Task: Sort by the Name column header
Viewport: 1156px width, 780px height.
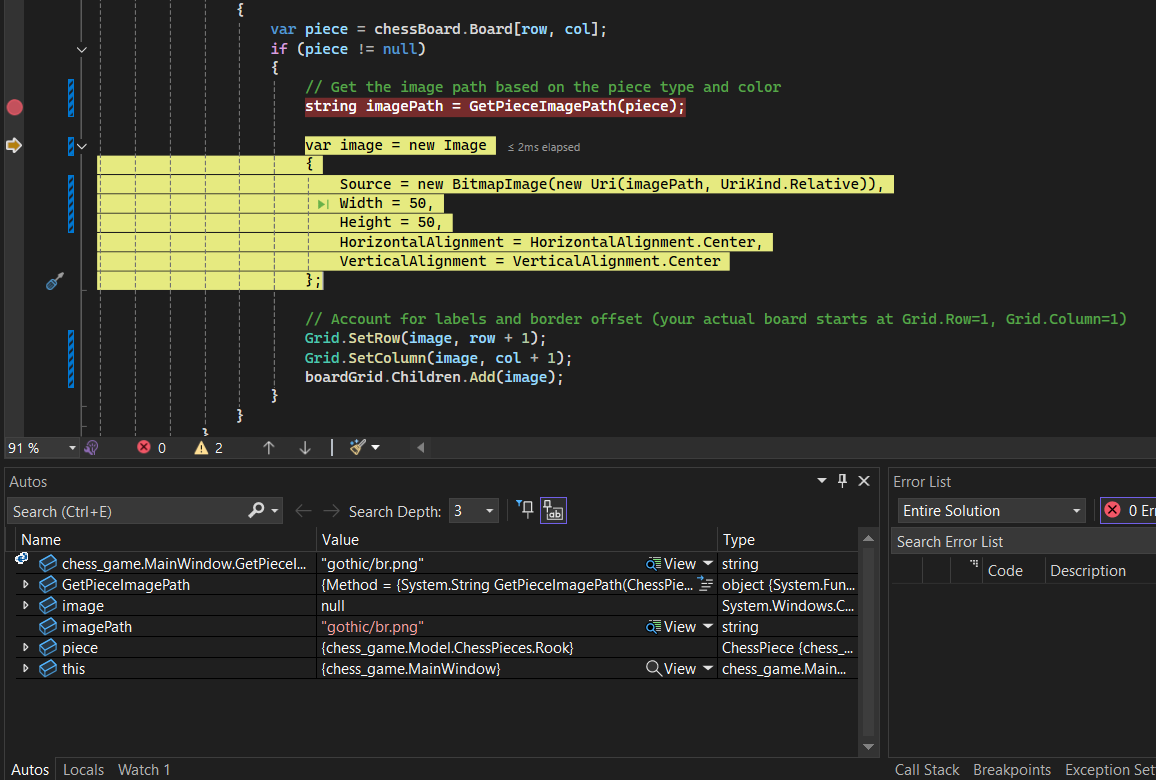Action: click(x=166, y=540)
